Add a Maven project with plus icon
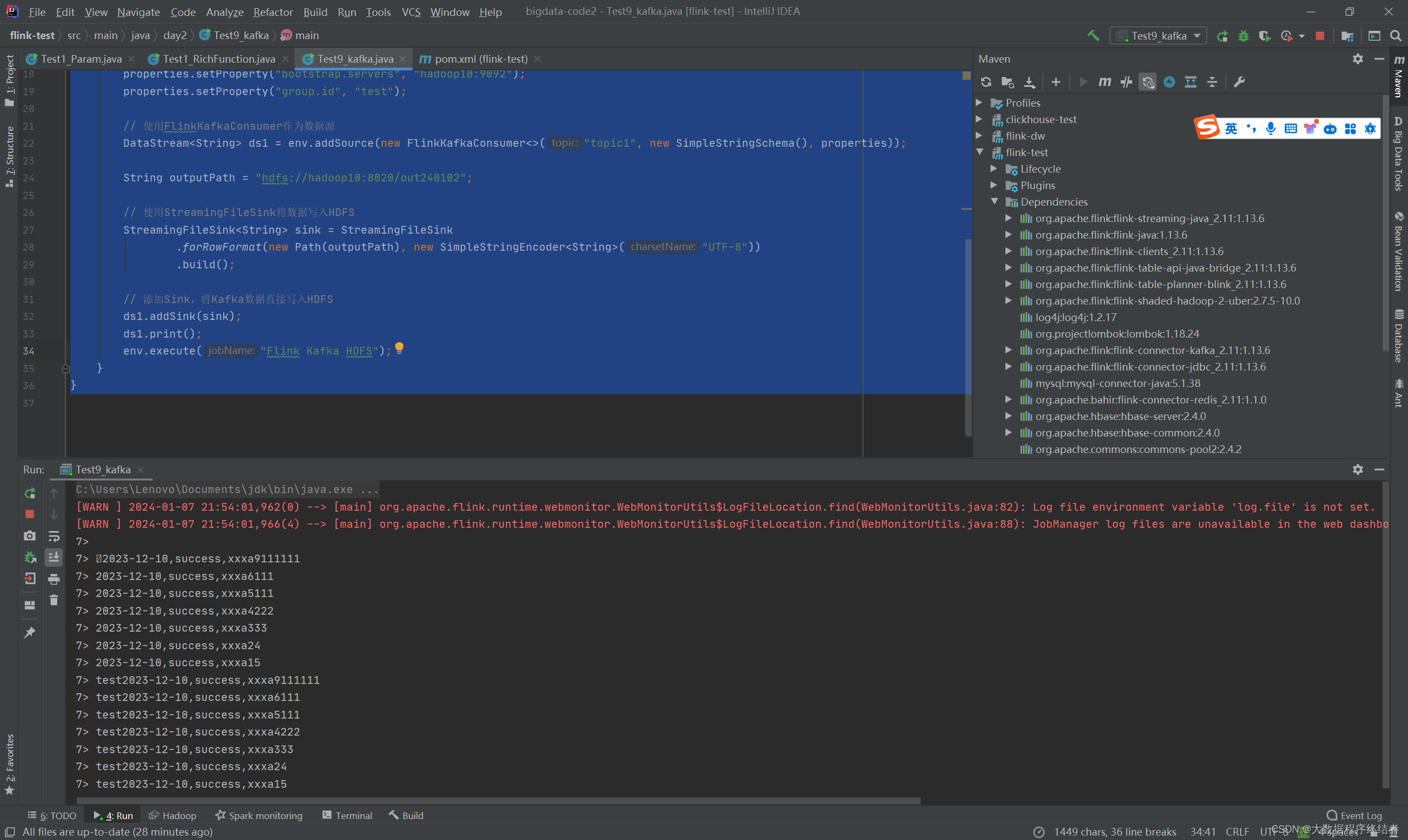 (x=1056, y=82)
